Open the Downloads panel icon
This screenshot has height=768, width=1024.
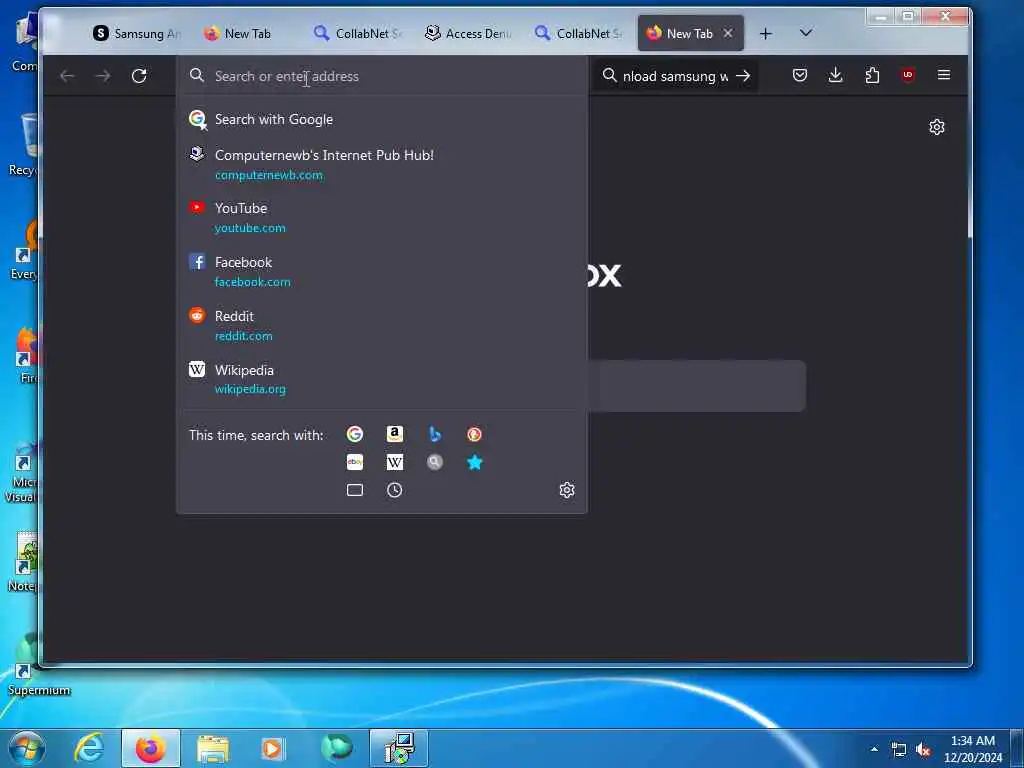point(835,75)
